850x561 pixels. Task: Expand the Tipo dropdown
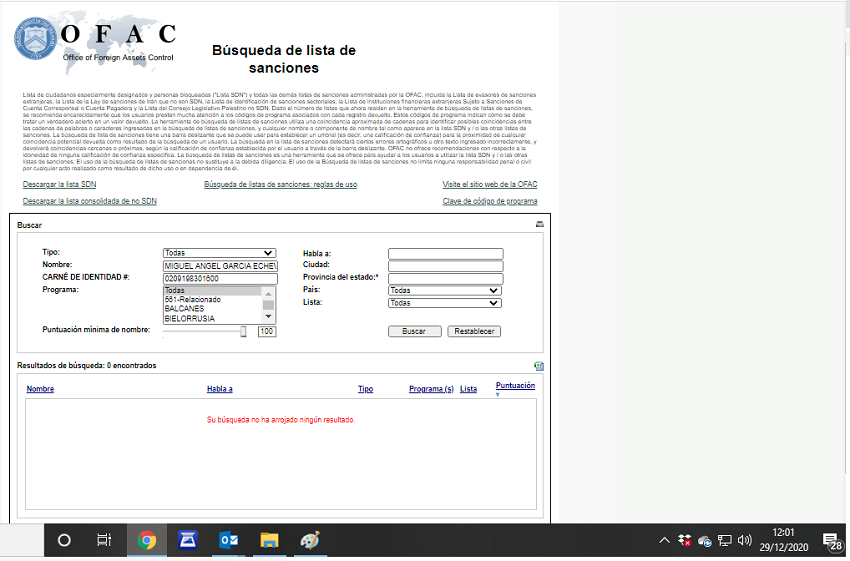219,253
